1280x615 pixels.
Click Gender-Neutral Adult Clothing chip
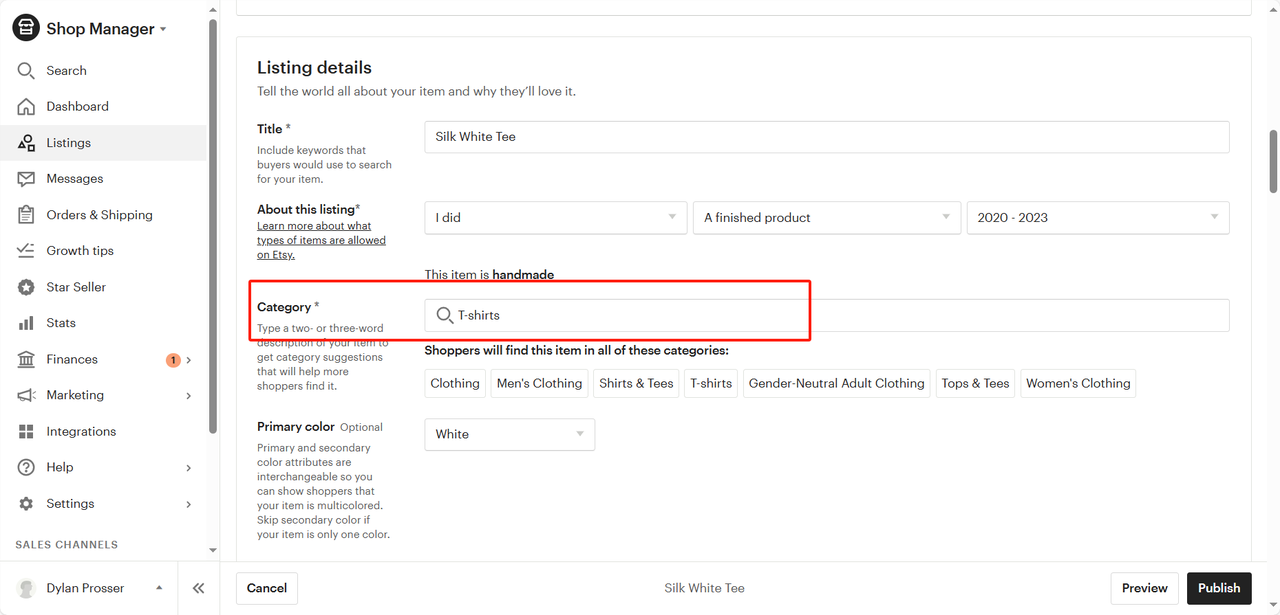837,383
